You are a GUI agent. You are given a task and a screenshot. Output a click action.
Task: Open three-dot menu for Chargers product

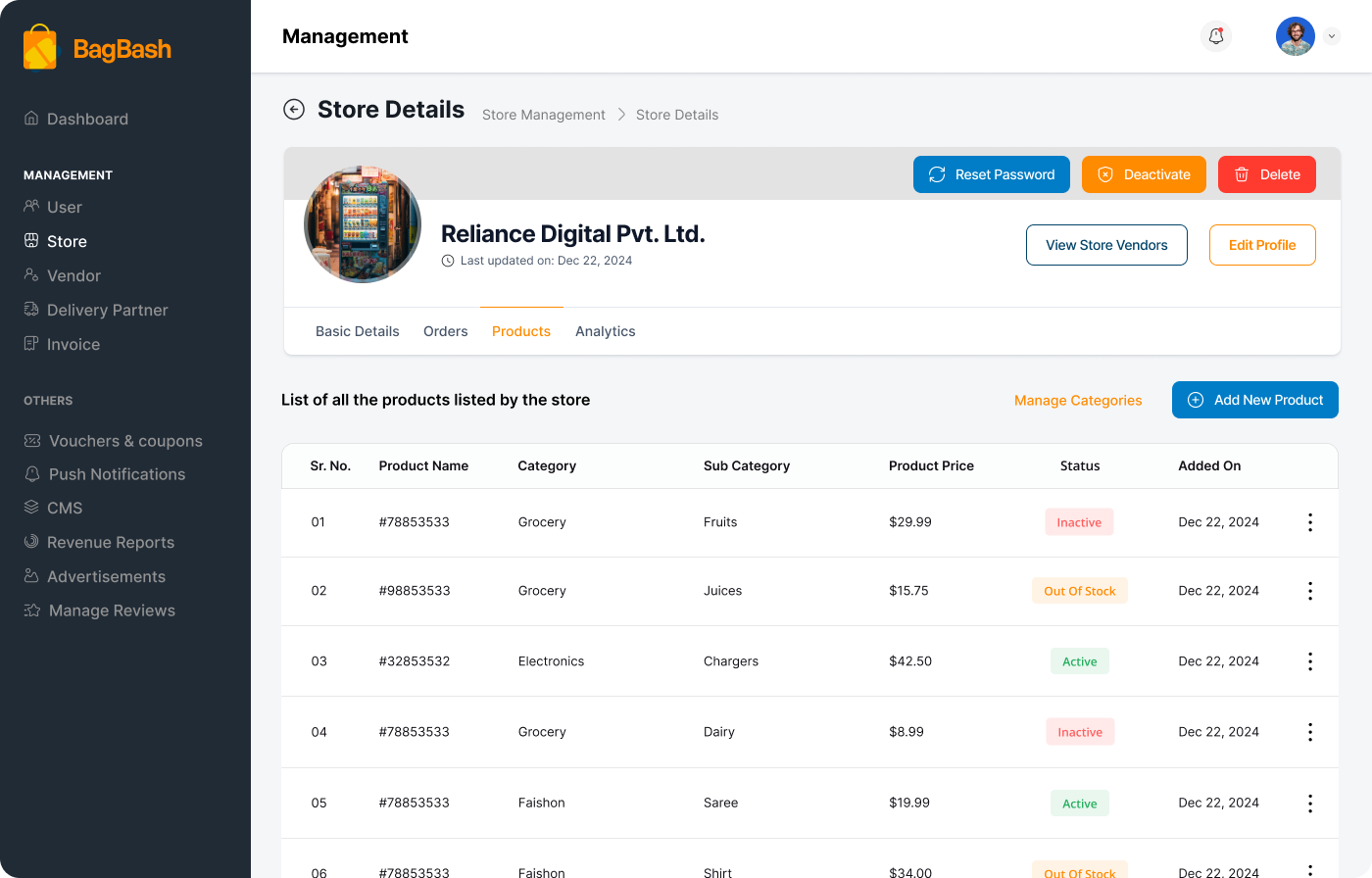1310,661
